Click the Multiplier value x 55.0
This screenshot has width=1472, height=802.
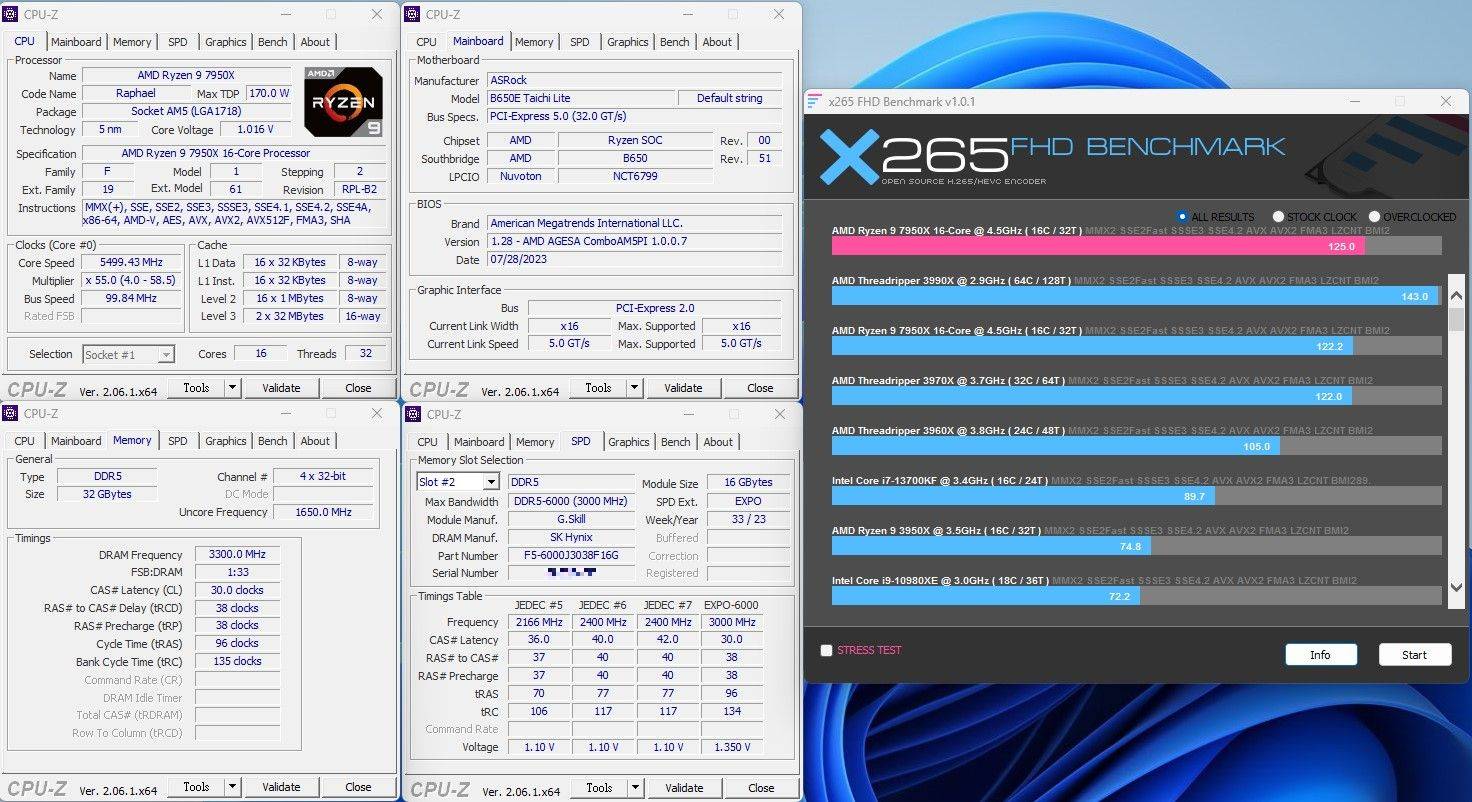click(132, 281)
